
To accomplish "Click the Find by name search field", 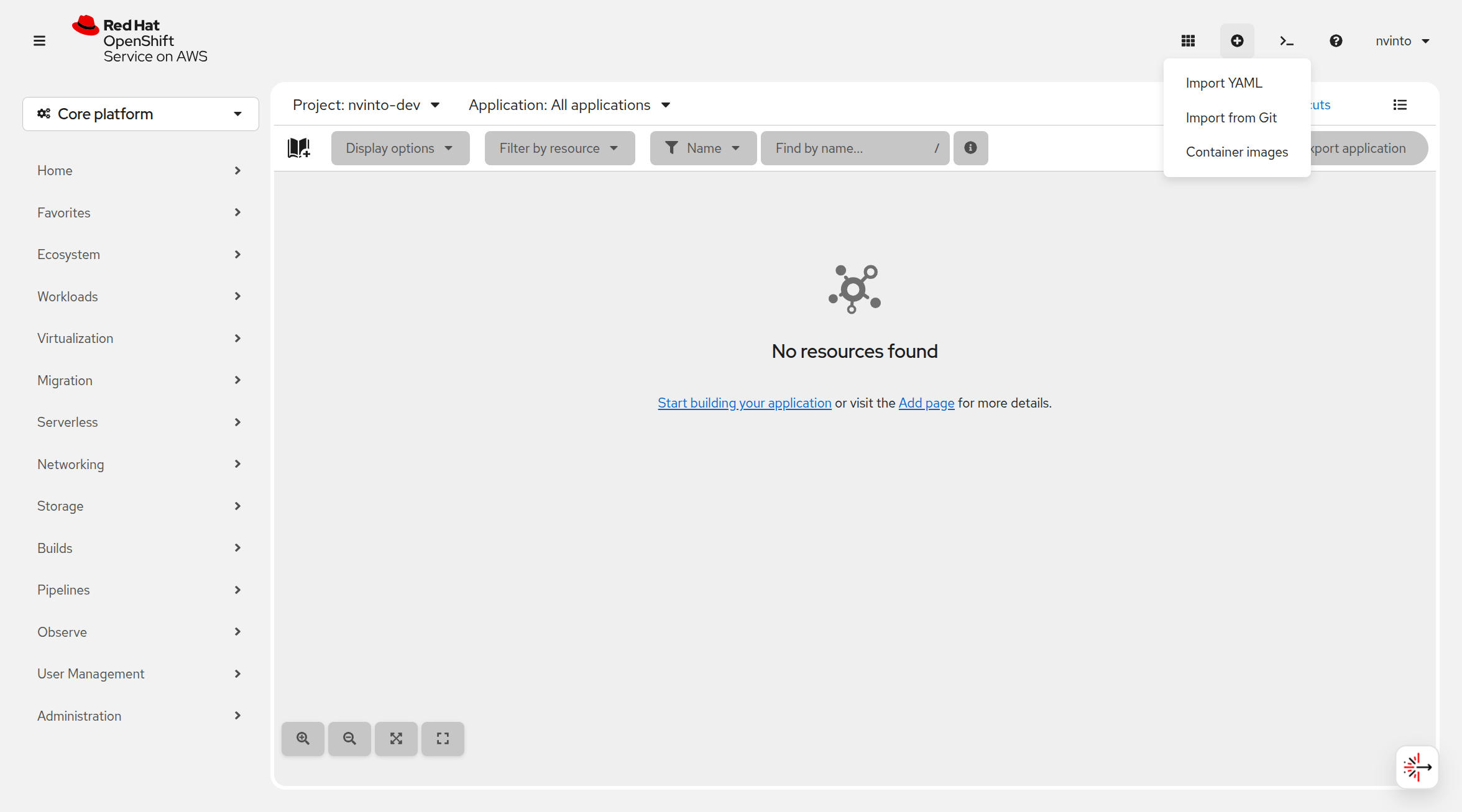I will (x=855, y=148).
